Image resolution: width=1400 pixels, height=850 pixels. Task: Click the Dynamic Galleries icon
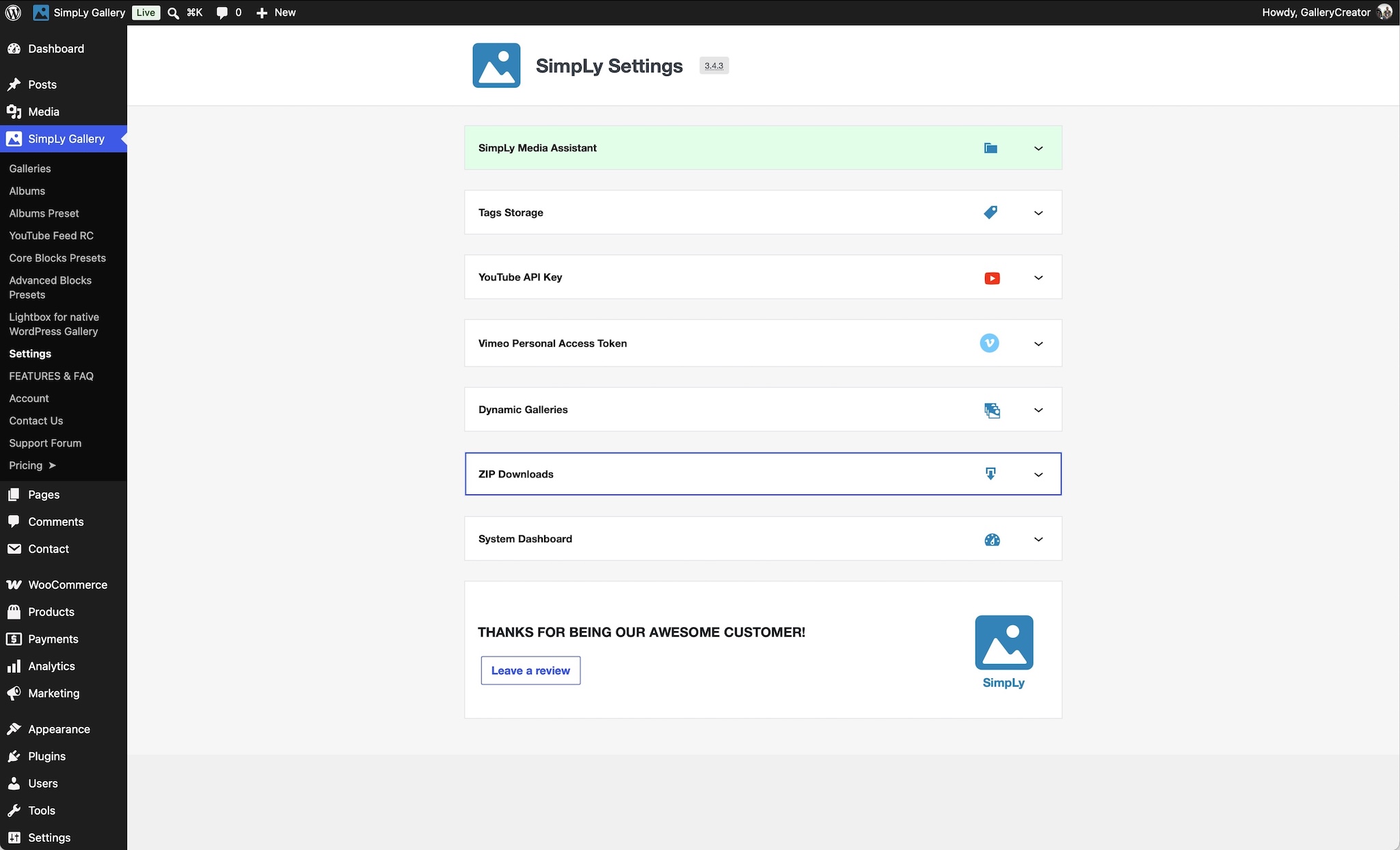pyautogui.click(x=992, y=410)
